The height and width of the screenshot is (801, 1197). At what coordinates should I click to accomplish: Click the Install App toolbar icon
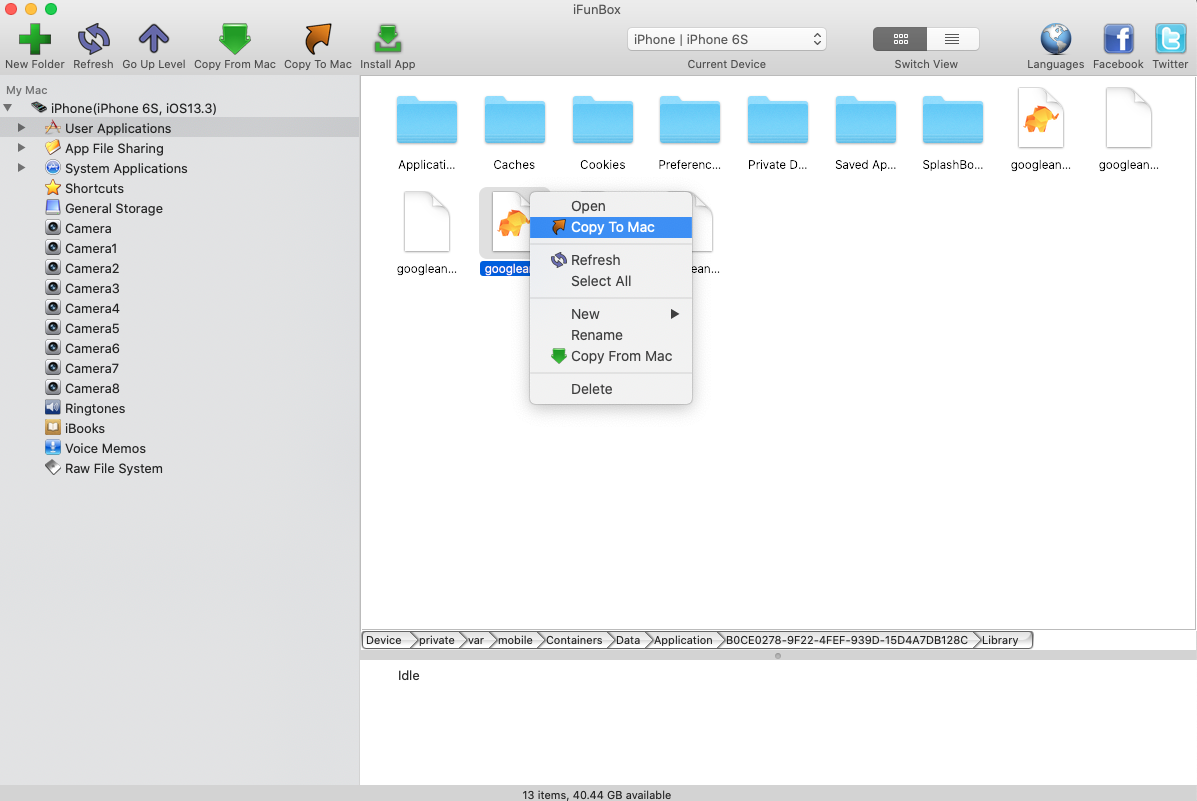click(x=388, y=39)
